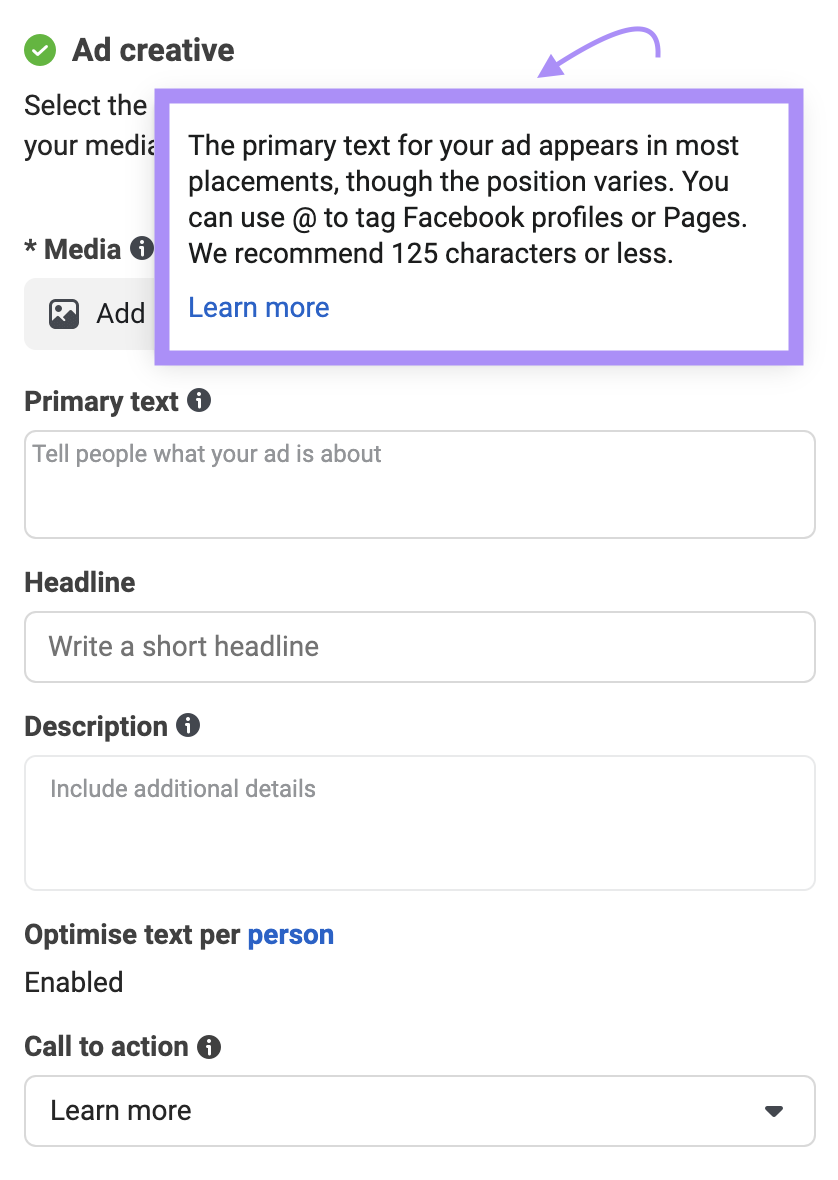This screenshot has width=838, height=1180.
Task: Toggle the Enabled optimisation state
Action: coord(73,982)
